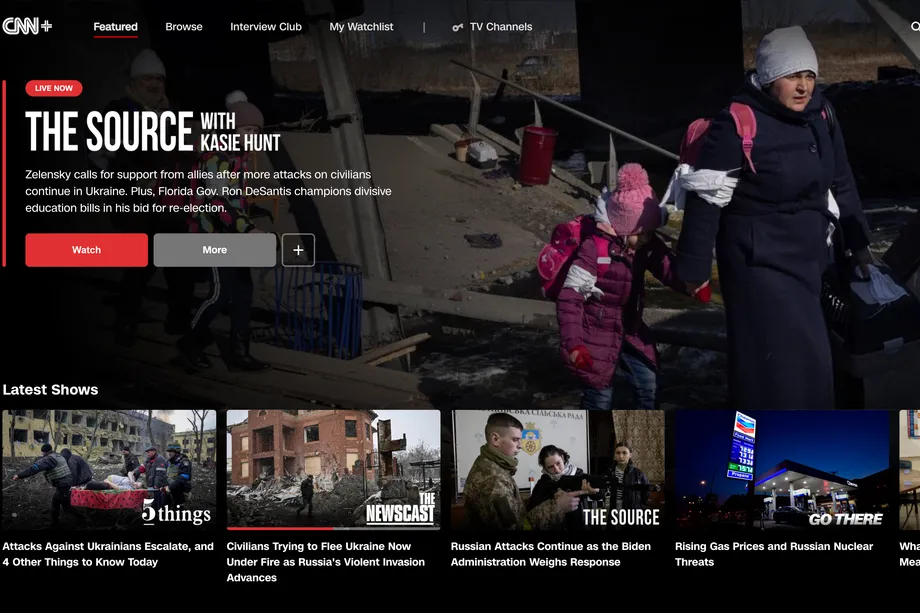Go to Interview Club

(x=266, y=26)
